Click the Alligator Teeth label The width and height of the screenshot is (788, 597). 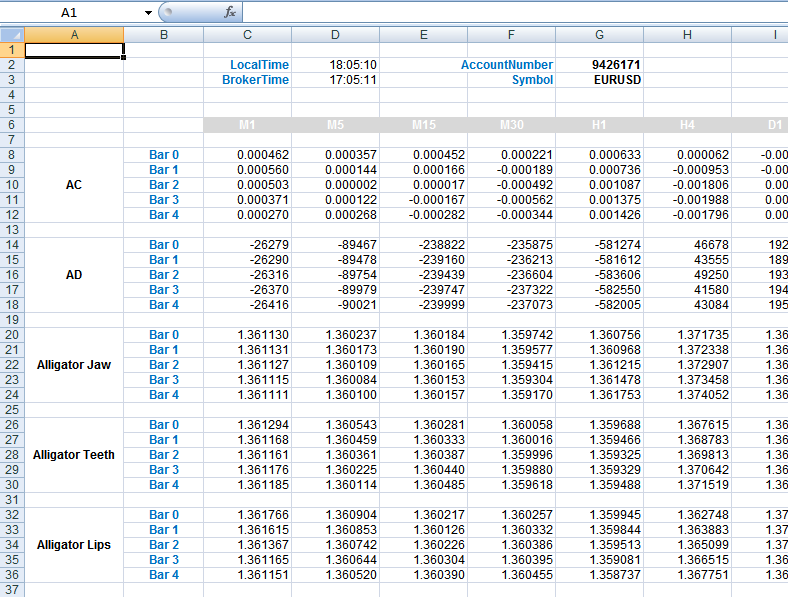[x=74, y=455]
